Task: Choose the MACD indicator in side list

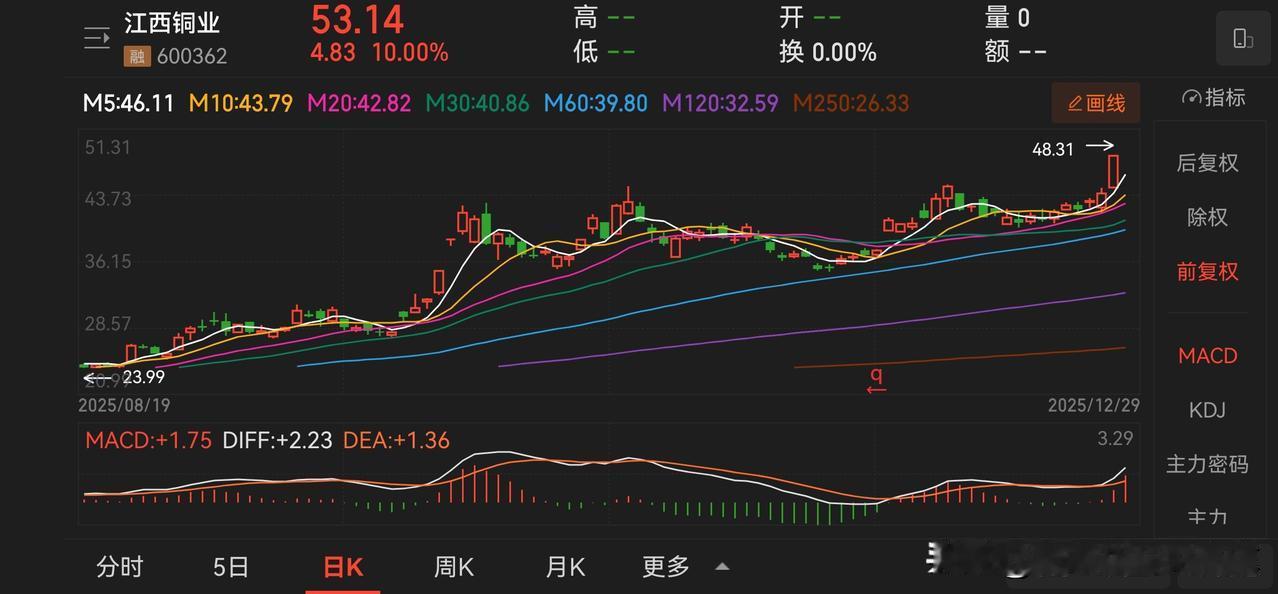Action: click(x=1207, y=356)
